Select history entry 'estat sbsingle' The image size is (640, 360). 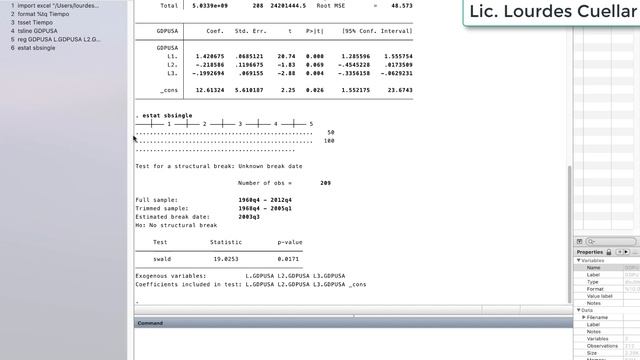tap(33, 48)
